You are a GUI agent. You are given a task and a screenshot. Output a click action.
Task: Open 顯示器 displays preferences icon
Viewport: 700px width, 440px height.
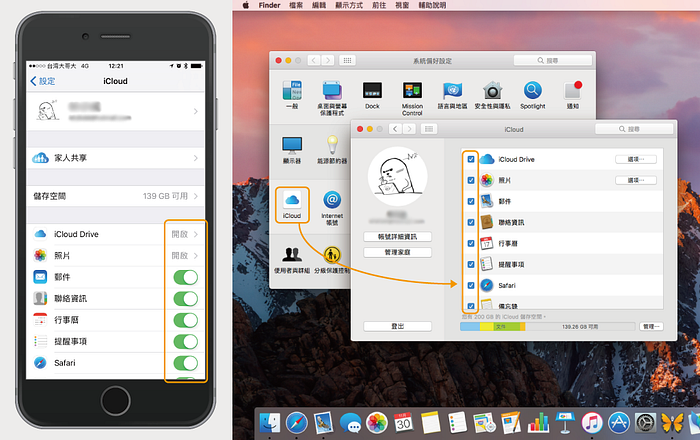(292, 145)
